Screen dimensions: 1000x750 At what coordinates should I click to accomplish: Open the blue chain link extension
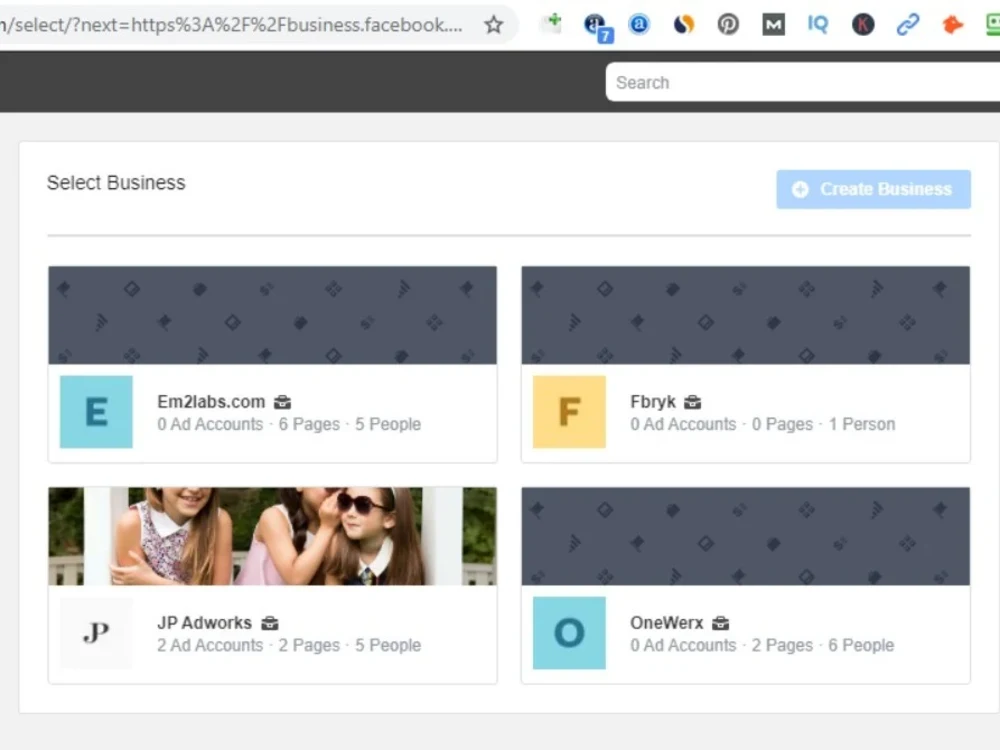908,25
